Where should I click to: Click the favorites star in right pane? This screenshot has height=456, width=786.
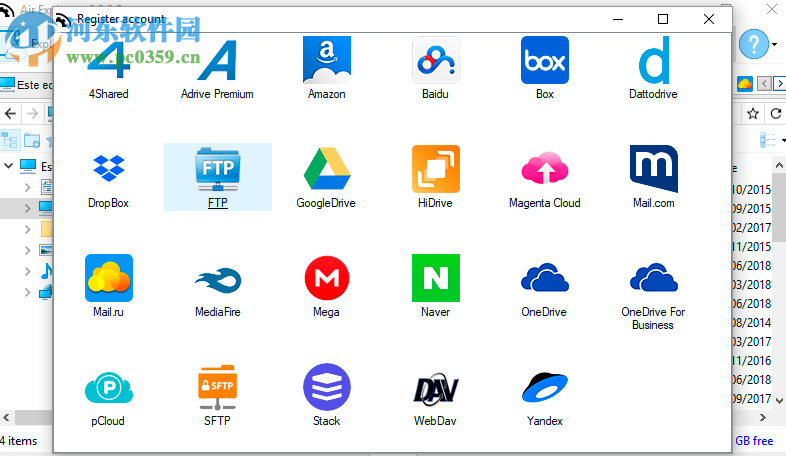pos(752,114)
